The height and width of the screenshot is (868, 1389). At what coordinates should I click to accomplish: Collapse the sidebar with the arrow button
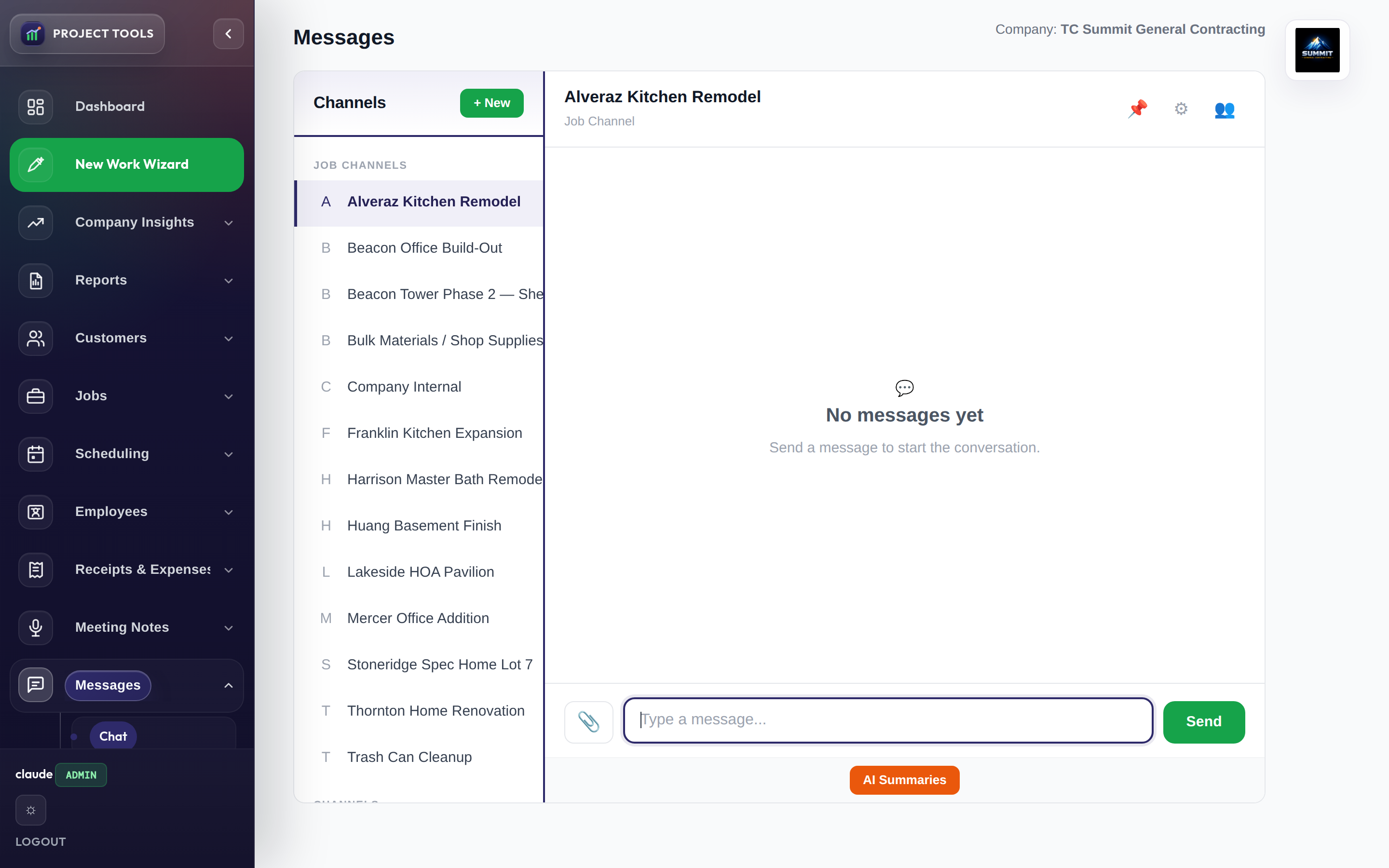[229, 34]
